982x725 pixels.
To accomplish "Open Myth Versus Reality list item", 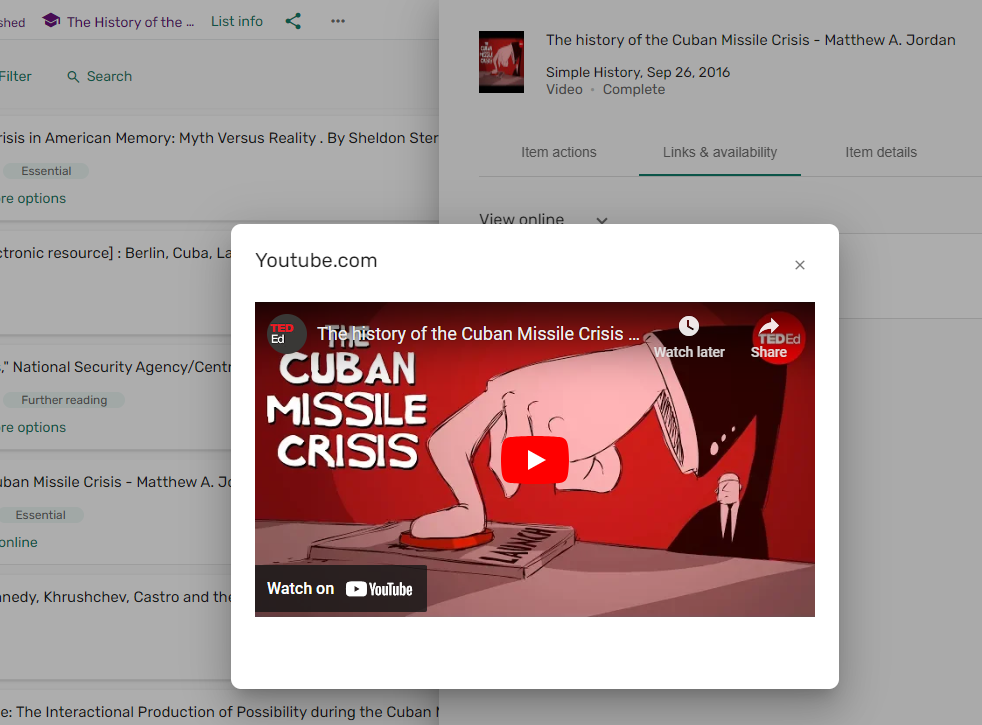I will tap(219, 138).
